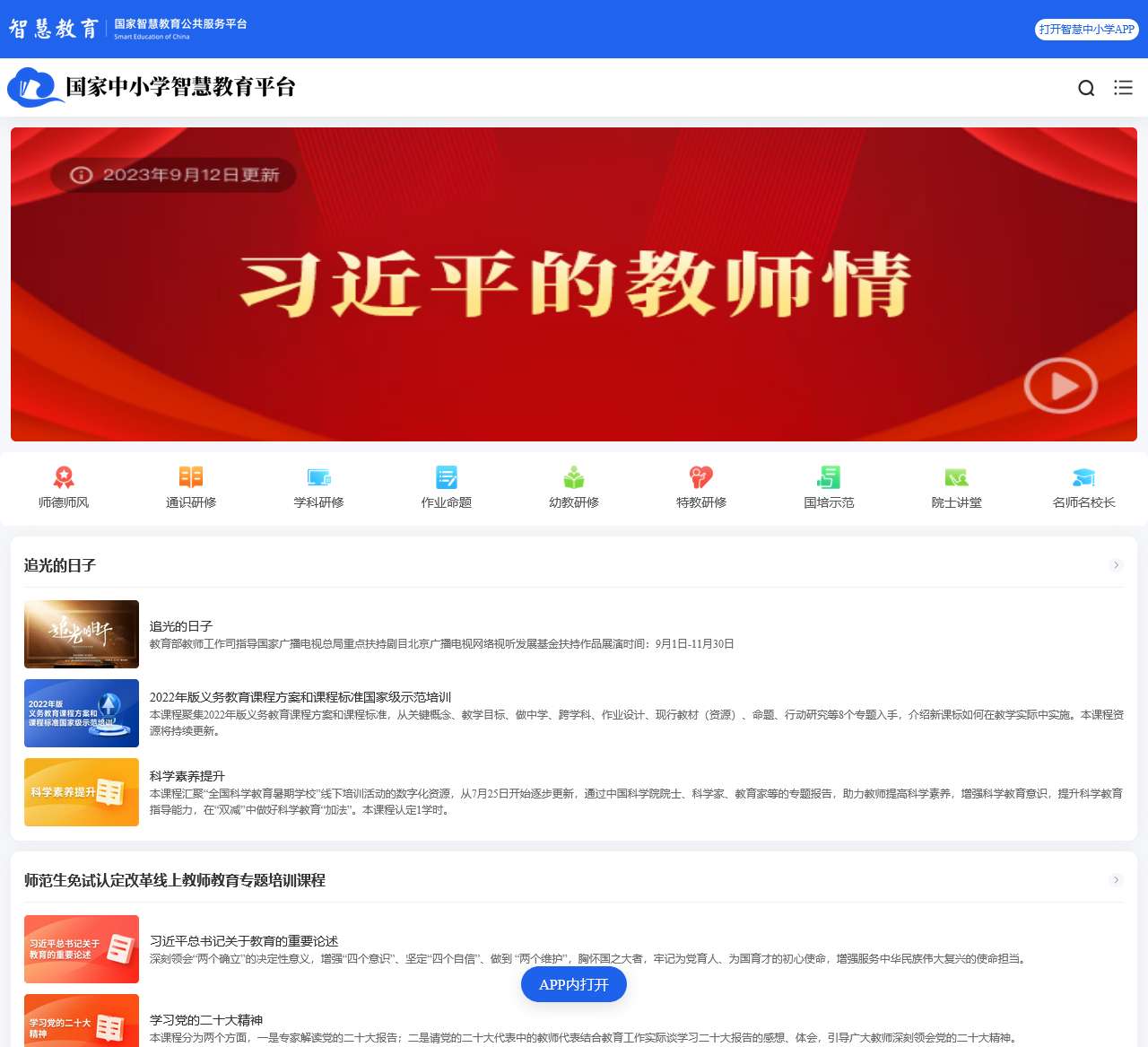Click the 追光的日子 course thumbnail
This screenshot has width=1148, height=1047.
82,634
